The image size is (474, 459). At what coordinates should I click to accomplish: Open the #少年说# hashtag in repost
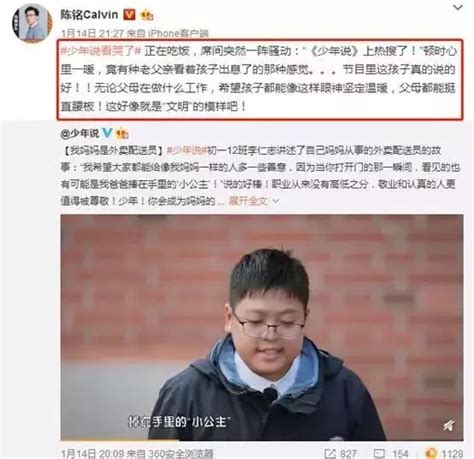187,150
